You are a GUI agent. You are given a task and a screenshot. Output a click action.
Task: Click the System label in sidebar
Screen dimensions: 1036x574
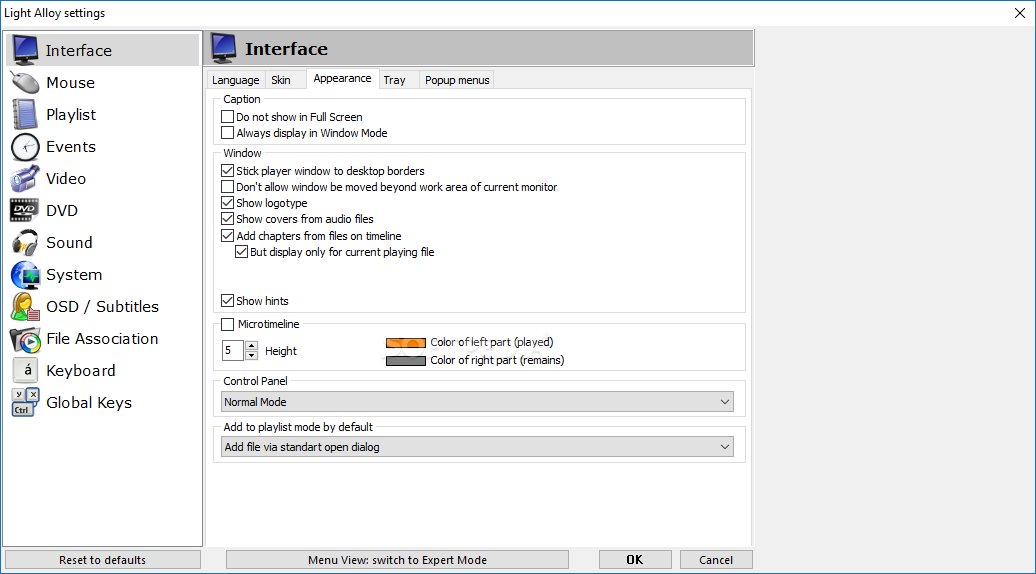point(74,275)
